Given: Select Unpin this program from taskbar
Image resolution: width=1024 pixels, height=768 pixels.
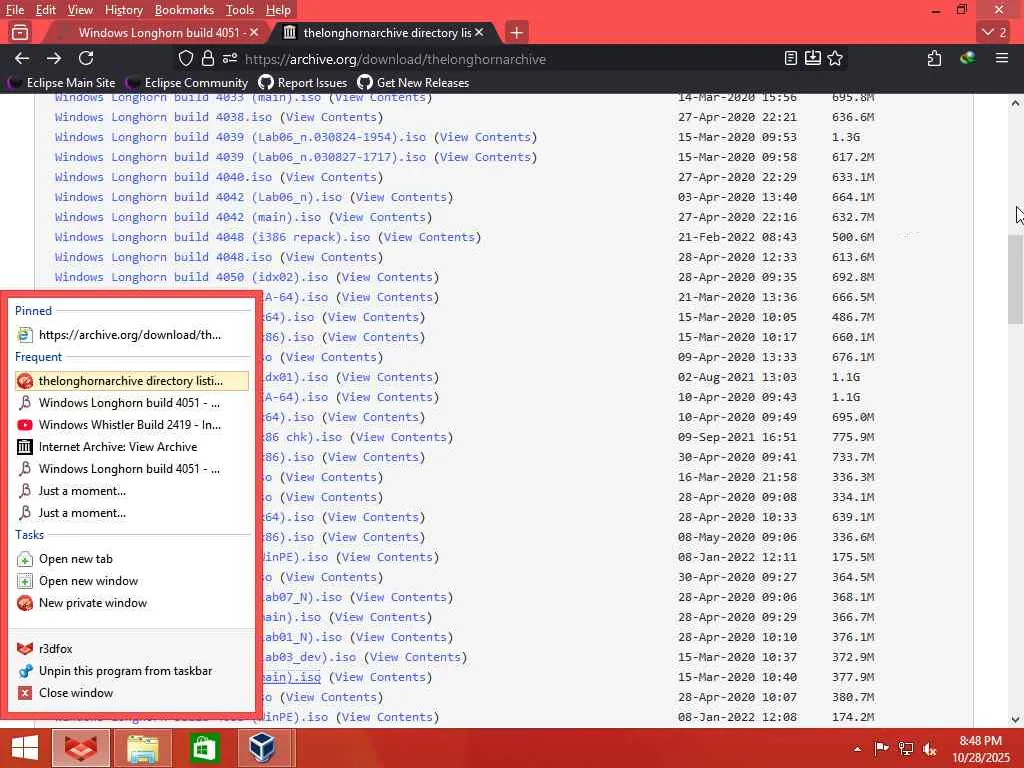Looking at the screenshot, I should (131, 671).
